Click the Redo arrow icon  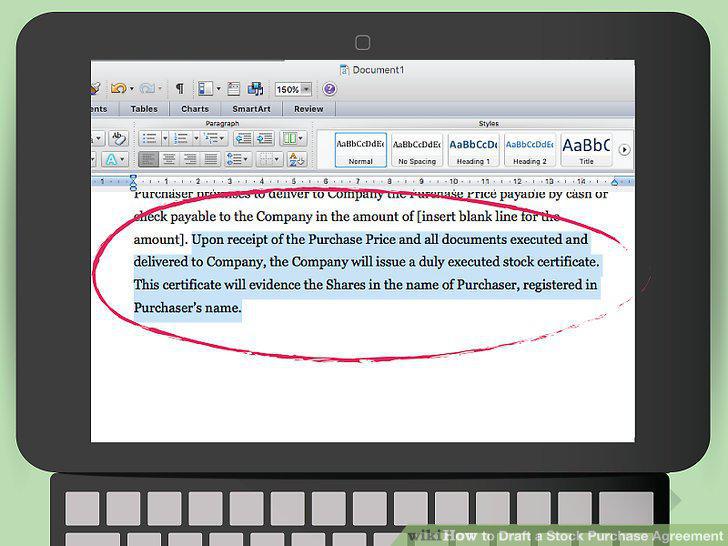(x=146, y=88)
